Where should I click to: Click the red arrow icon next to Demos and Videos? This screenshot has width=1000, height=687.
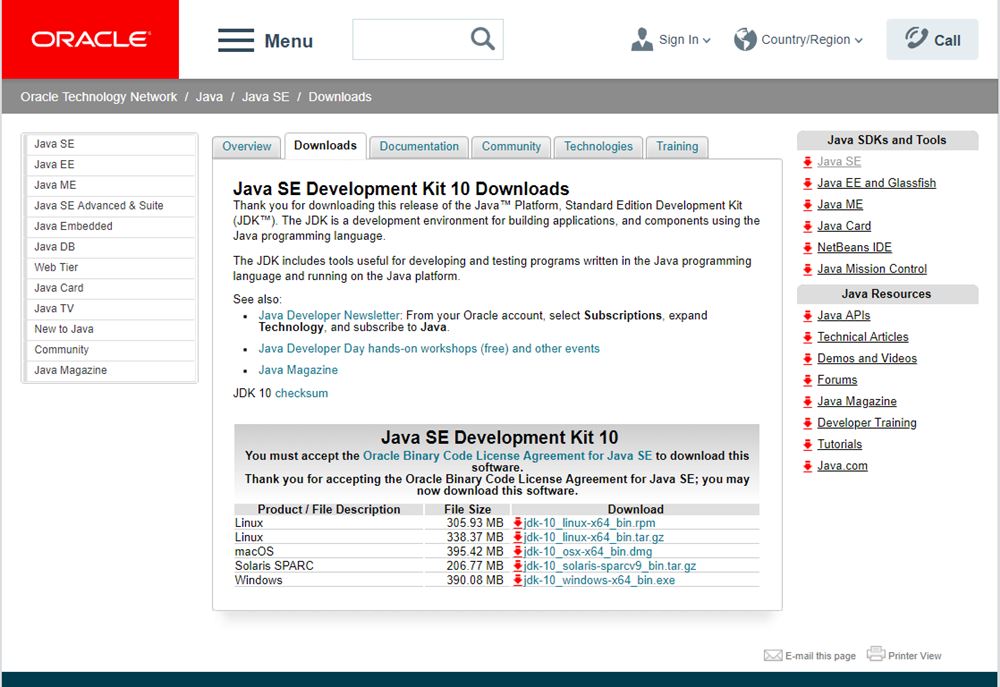(x=807, y=358)
